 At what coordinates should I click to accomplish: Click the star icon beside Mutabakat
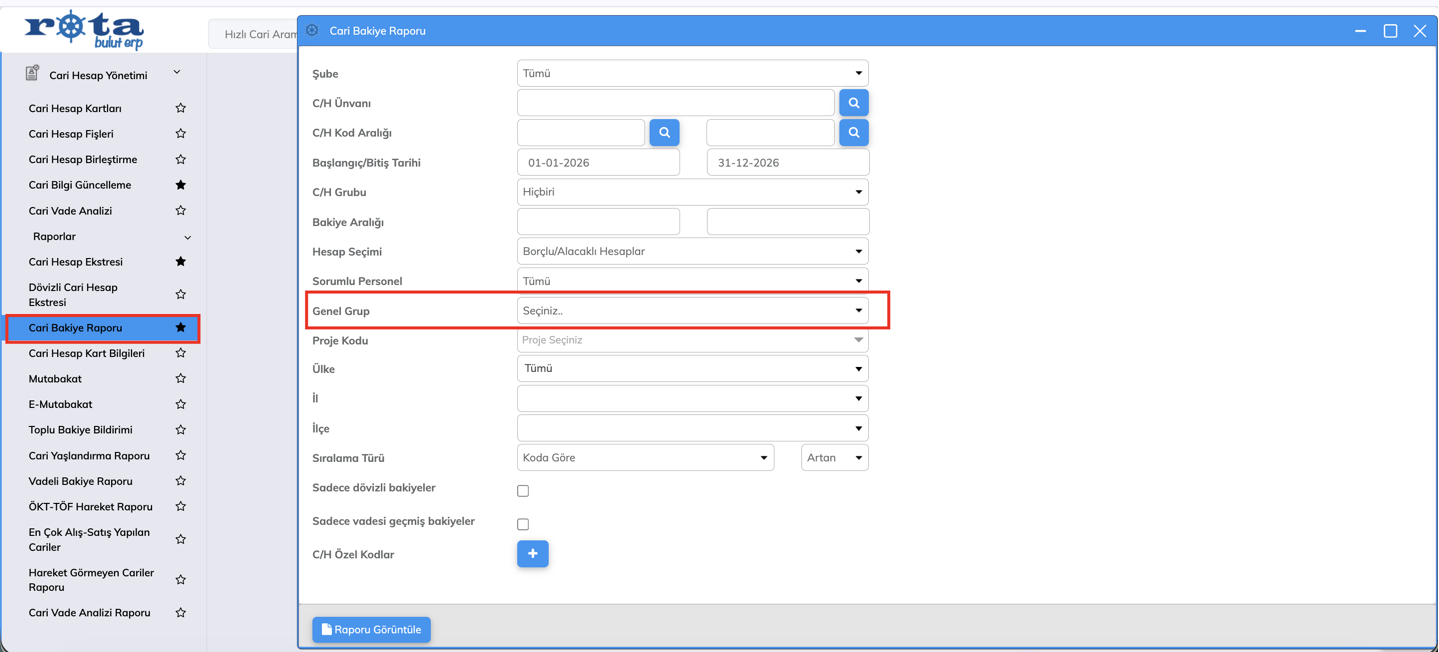coord(181,379)
